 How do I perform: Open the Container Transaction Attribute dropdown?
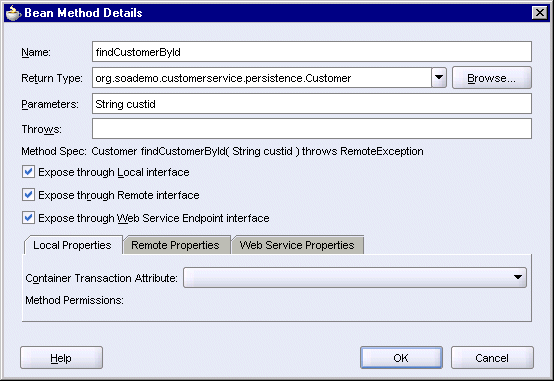pyautogui.click(x=355, y=277)
